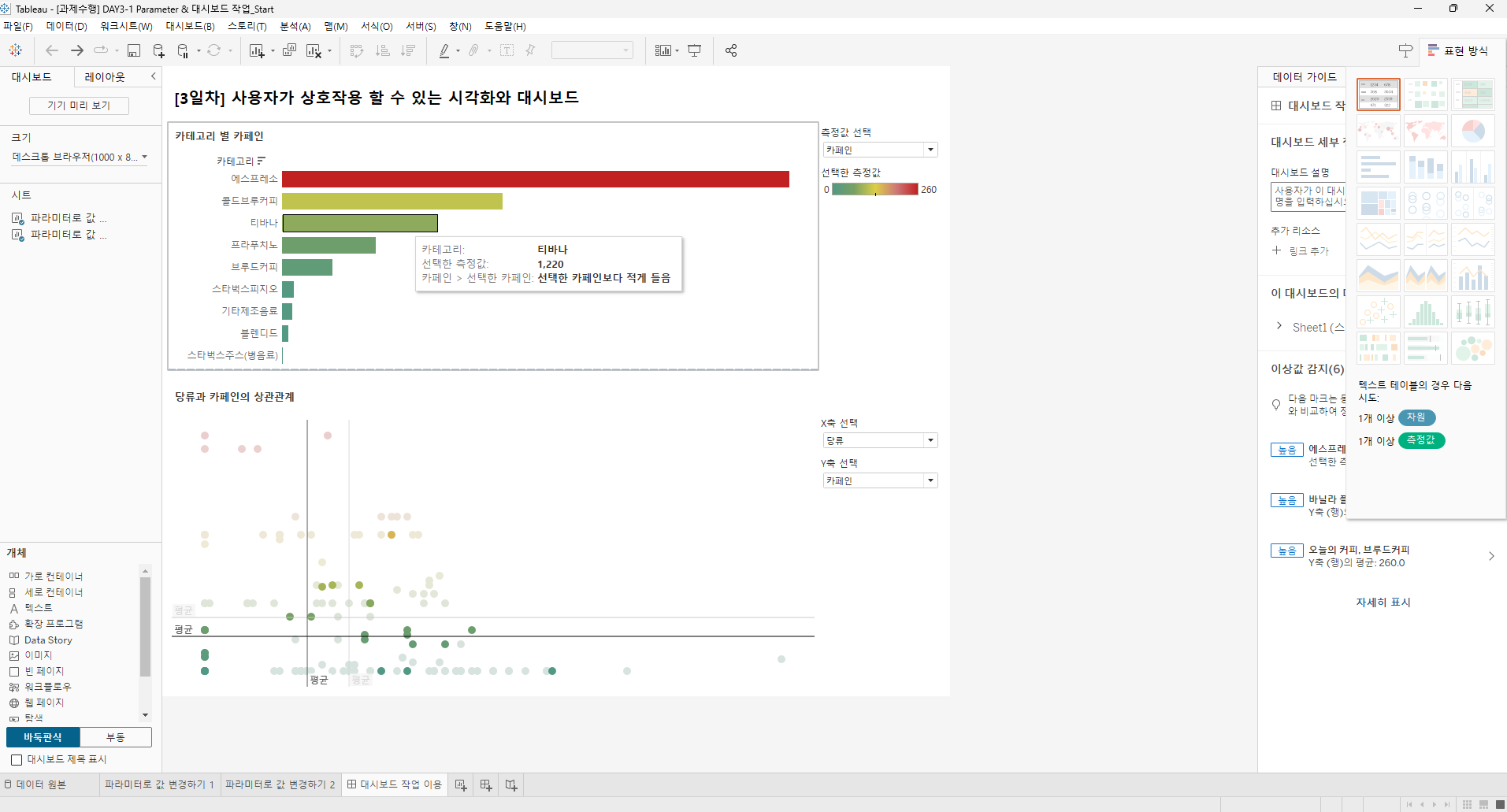Pick the packed bubbles chart in Show Me

click(1473, 348)
